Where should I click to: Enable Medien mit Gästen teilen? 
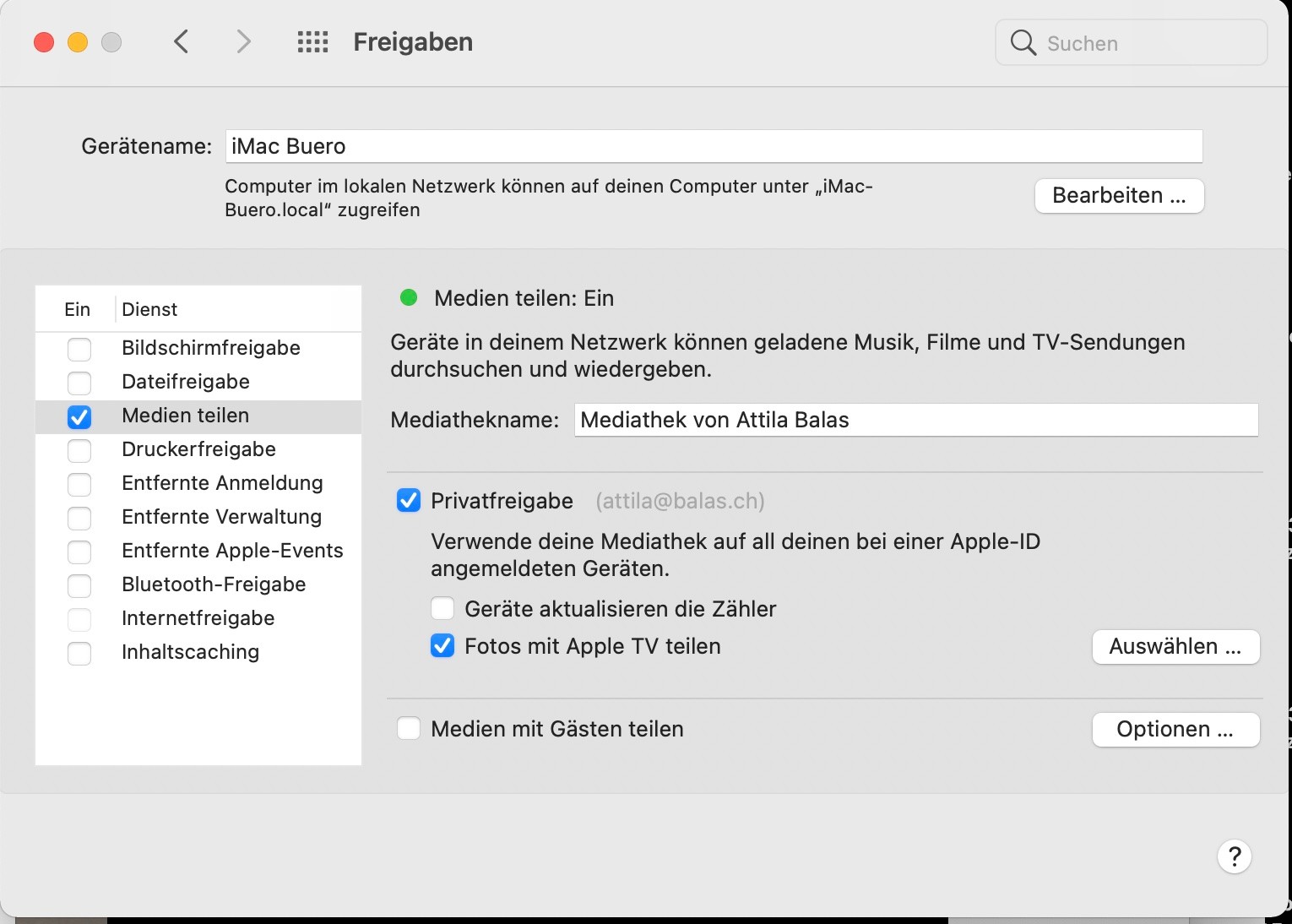(409, 729)
